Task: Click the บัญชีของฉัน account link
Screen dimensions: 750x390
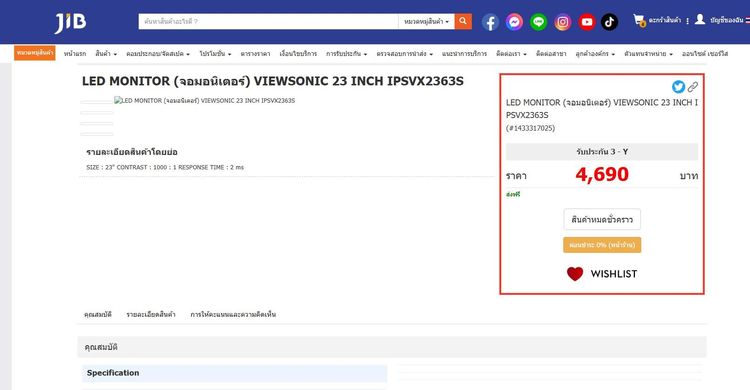Action: 727,20
